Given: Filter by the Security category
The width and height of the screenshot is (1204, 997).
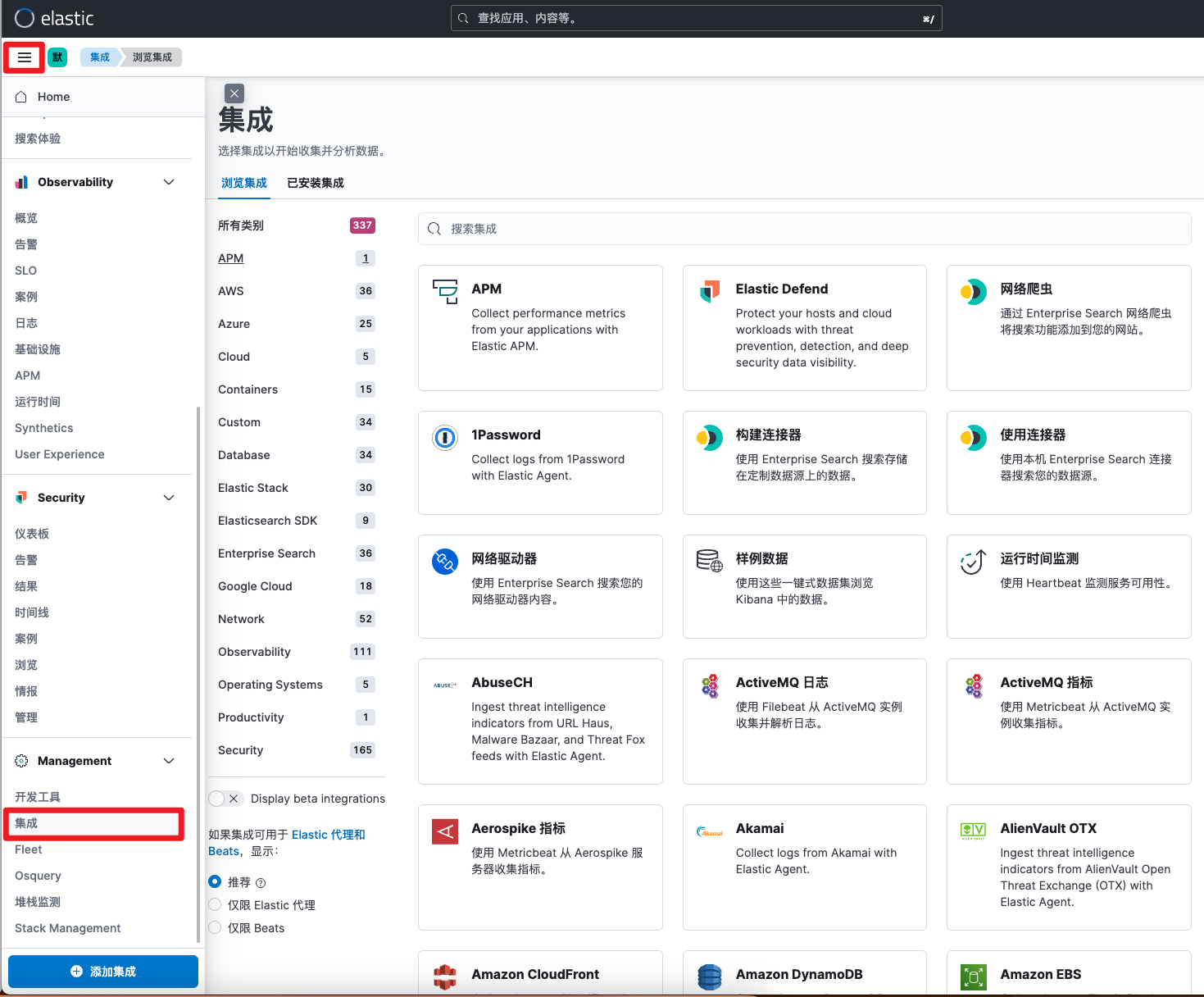Looking at the screenshot, I should pyautogui.click(x=296, y=750).
